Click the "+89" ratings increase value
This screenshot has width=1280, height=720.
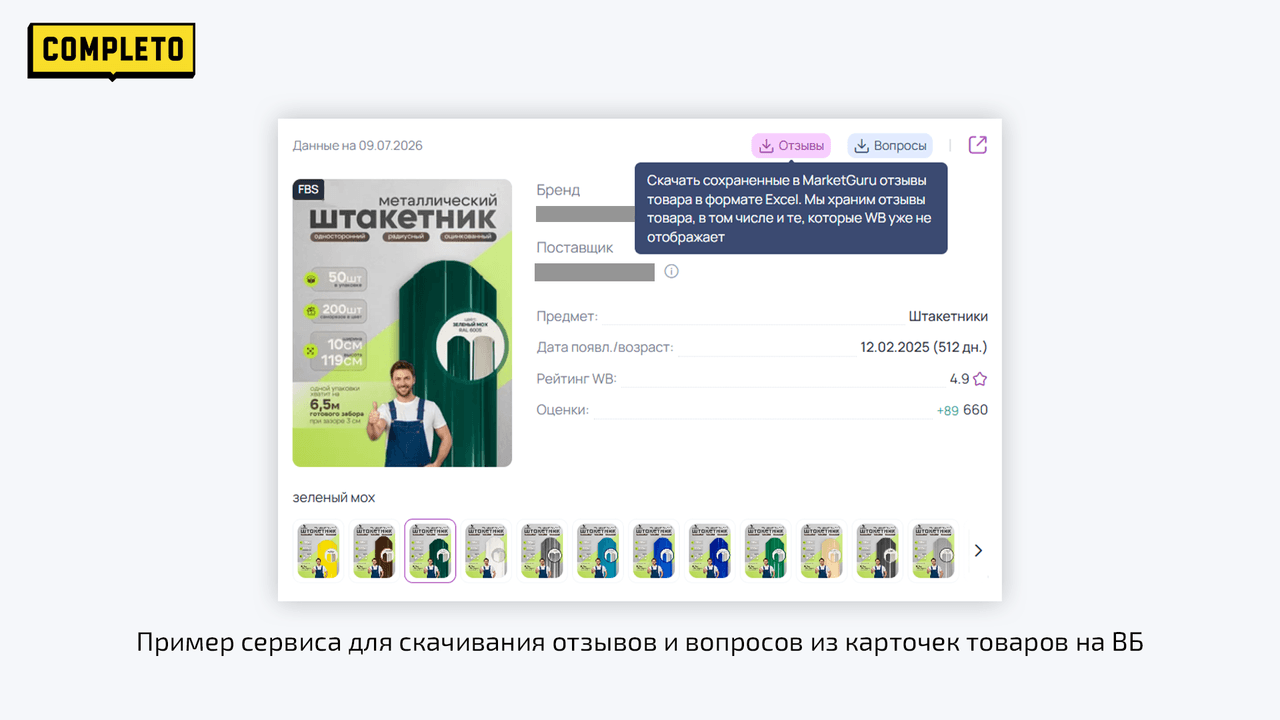947,410
